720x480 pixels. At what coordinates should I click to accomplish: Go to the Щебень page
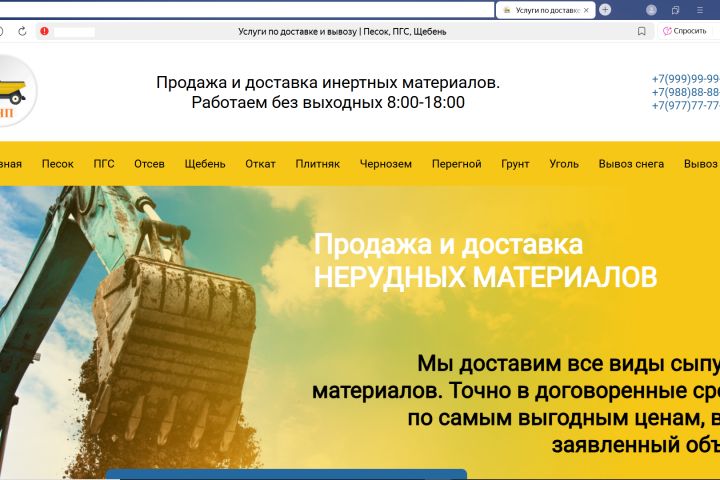pos(205,164)
